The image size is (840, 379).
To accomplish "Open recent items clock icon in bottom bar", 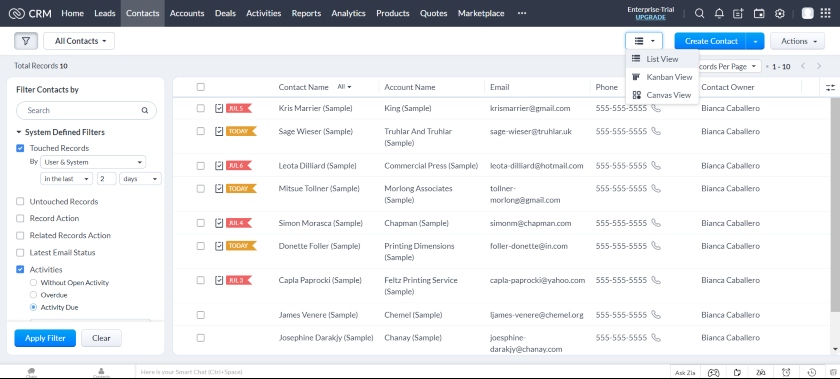I will [x=812, y=373].
